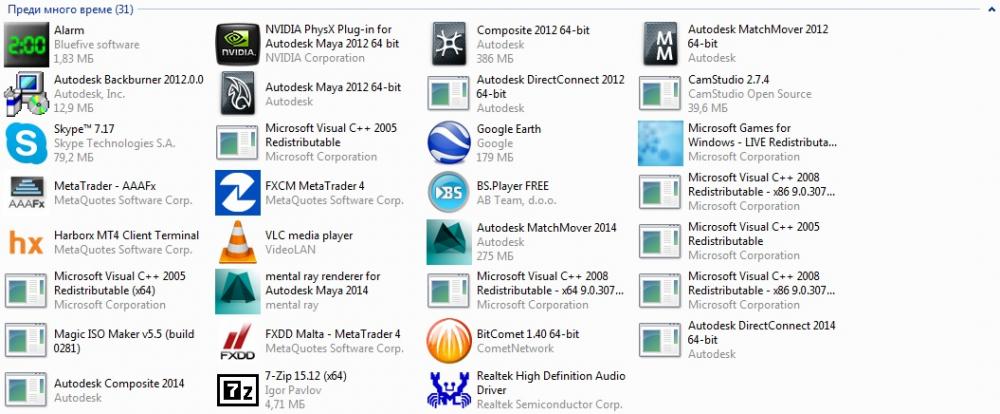Viewport: 1000px width, 414px height.
Task: Select the BS.Player FREE icon
Action: coord(449,193)
